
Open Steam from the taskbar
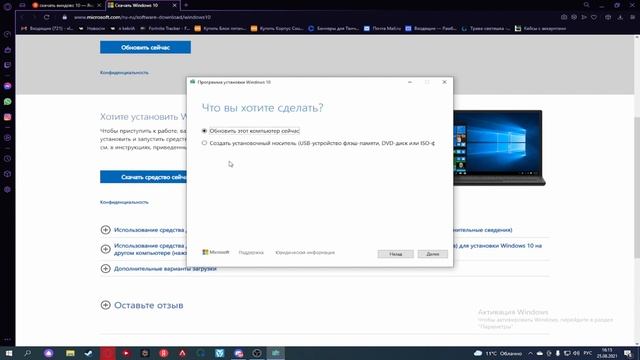(x=89, y=353)
